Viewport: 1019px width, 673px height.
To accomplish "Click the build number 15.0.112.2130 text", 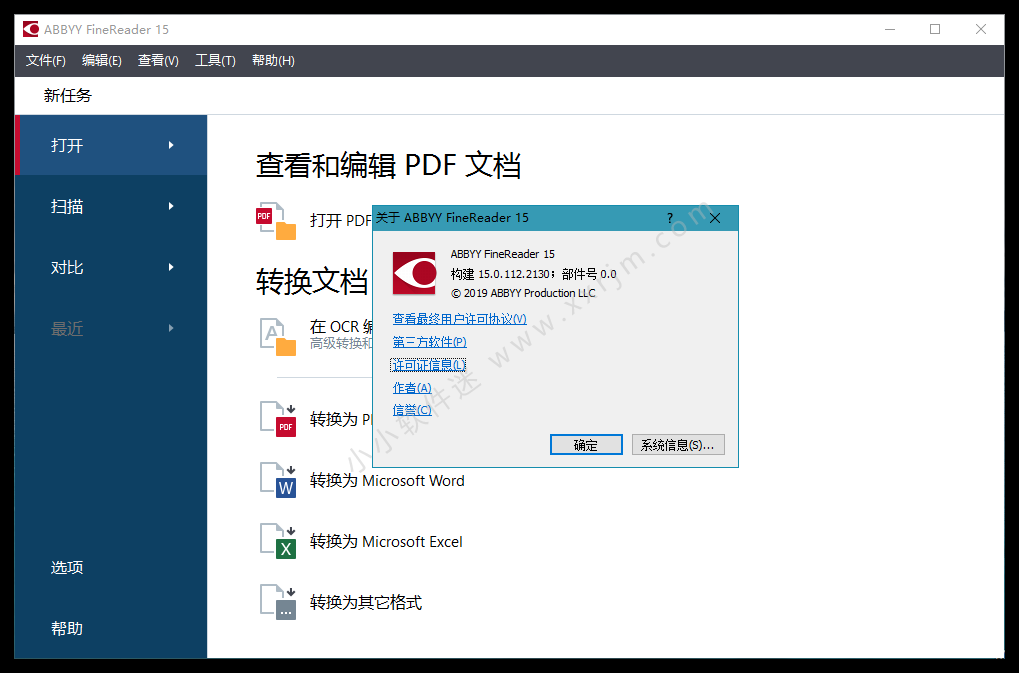I will click(x=514, y=274).
